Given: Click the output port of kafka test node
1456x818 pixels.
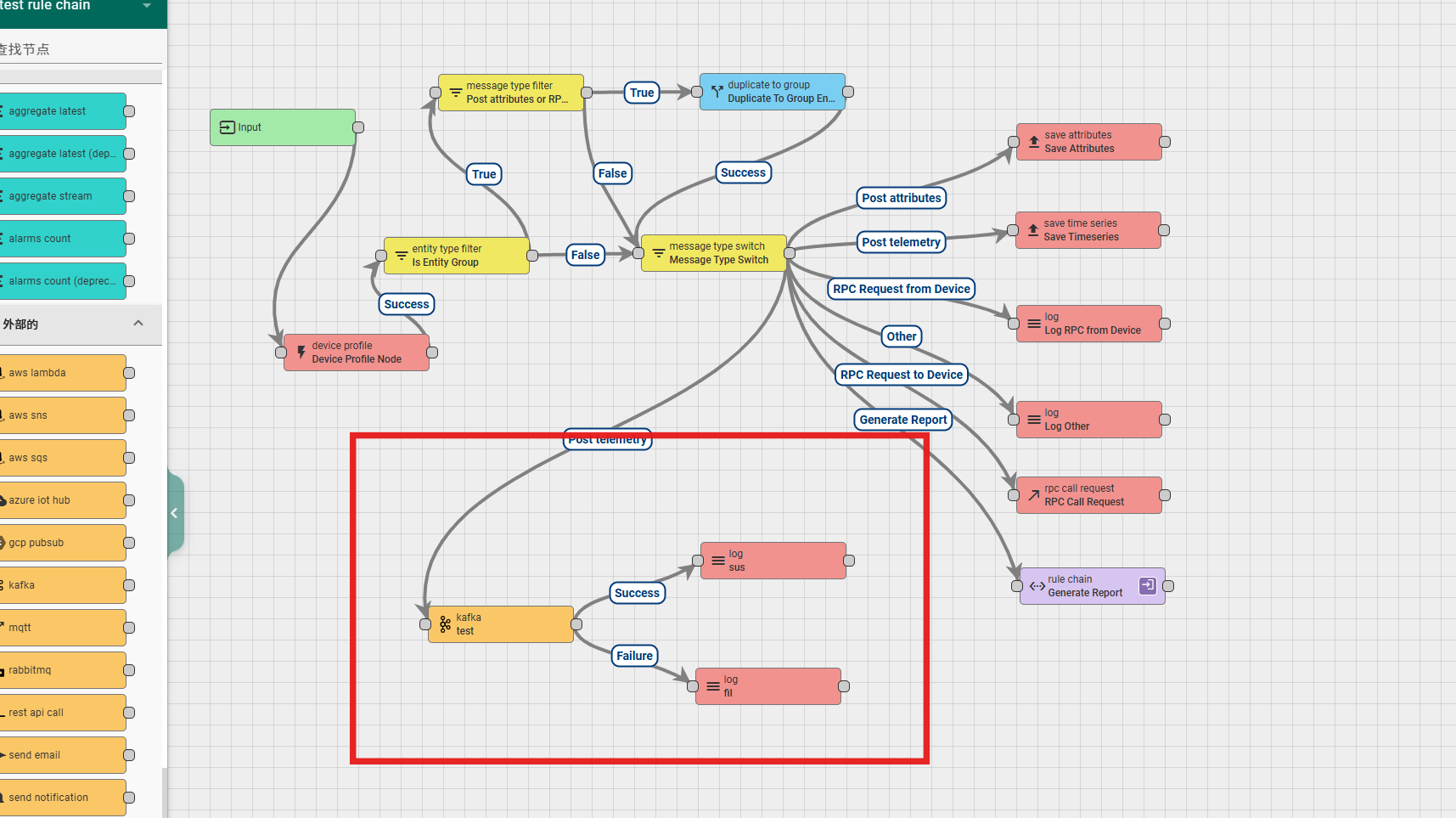Looking at the screenshot, I should click(x=576, y=624).
